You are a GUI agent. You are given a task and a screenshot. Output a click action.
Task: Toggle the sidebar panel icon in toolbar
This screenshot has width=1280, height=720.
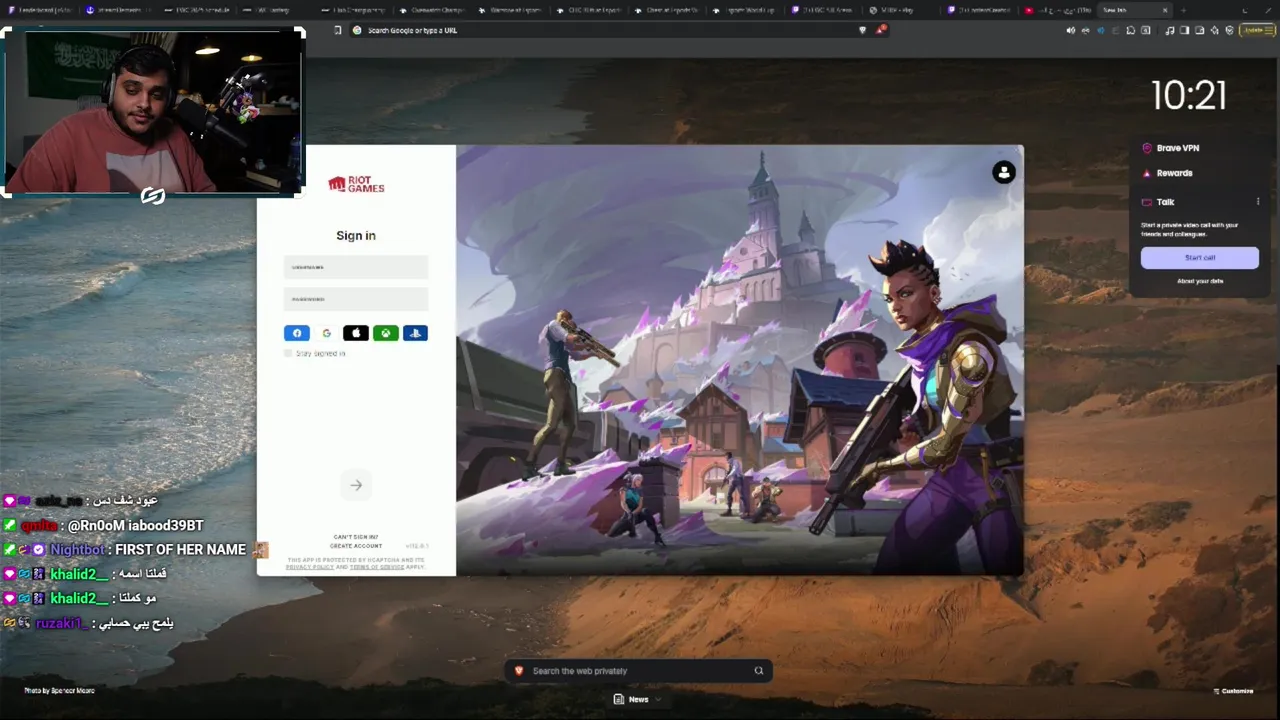tap(1184, 30)
